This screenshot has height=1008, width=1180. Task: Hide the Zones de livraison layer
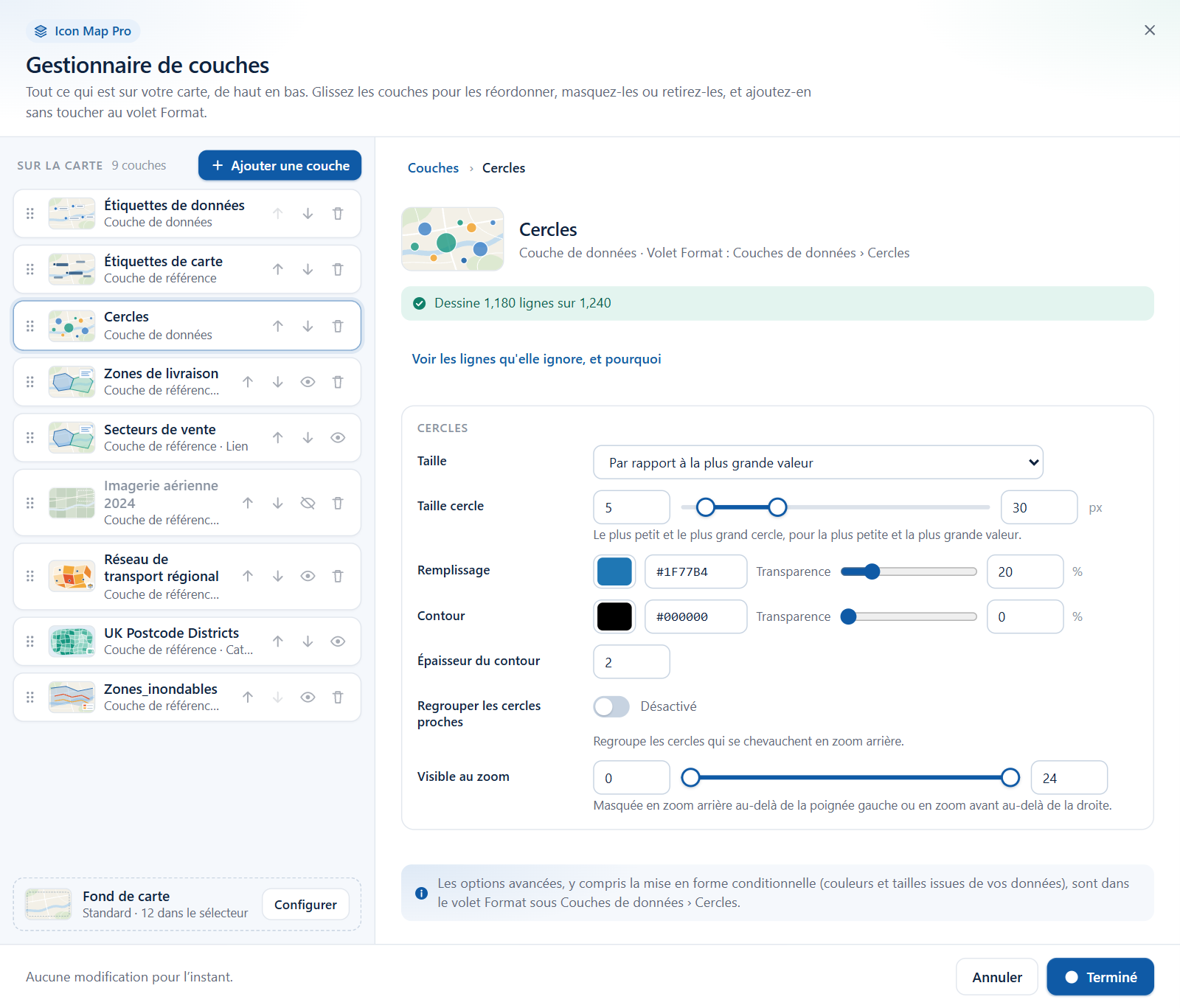(x=308, y=382)
